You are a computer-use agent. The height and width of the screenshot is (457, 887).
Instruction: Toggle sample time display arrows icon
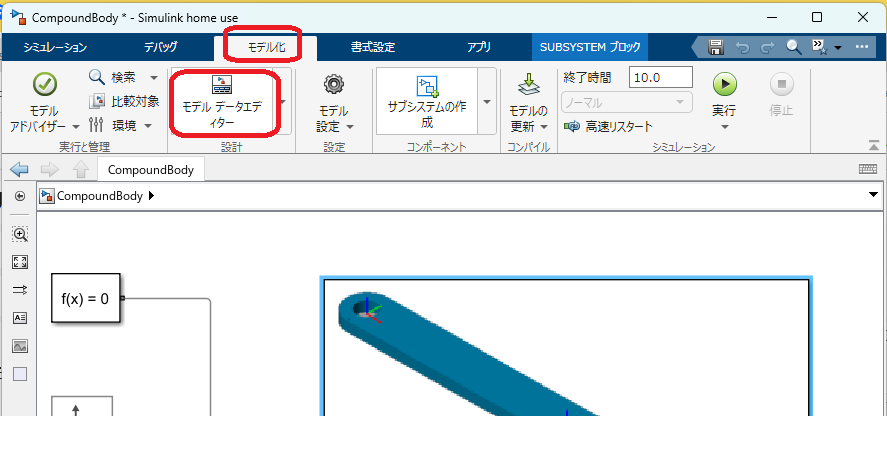tap(20, 290)
